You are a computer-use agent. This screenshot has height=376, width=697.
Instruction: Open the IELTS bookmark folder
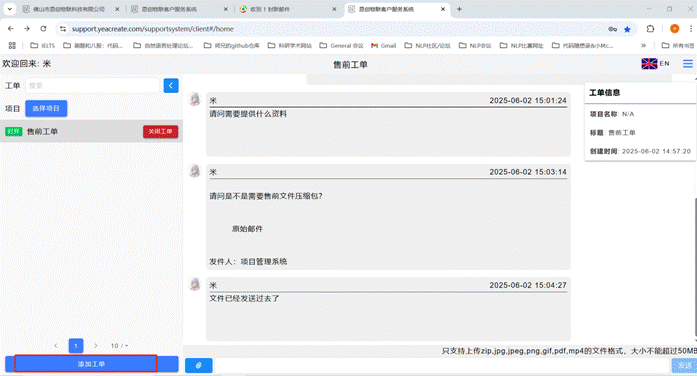tap(43, 45)
